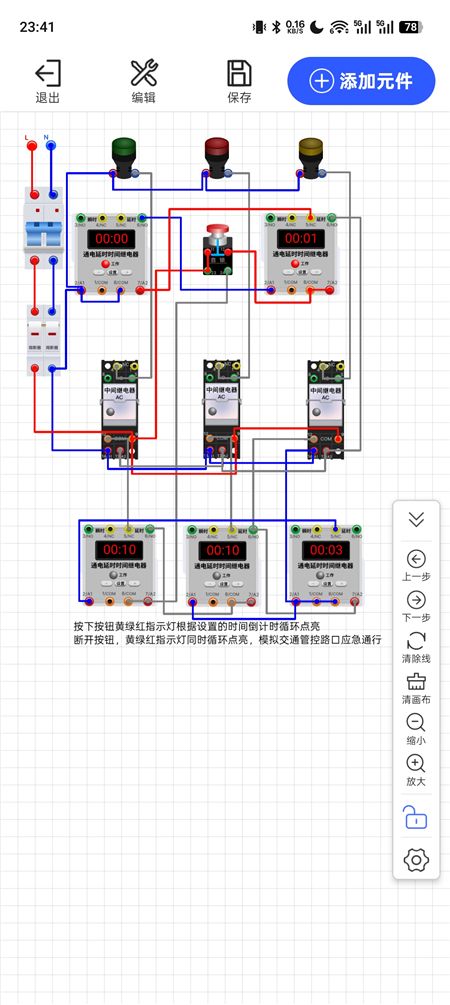Undo with 上一步 arrow icon

pos(416,565)
